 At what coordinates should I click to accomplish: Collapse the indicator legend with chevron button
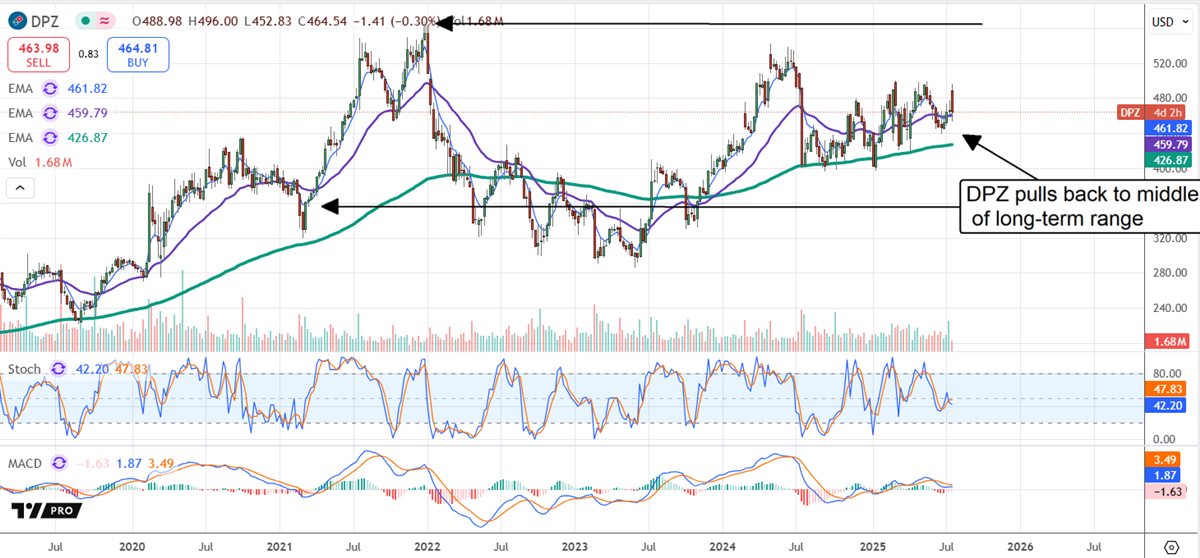[x=20, y=188]
